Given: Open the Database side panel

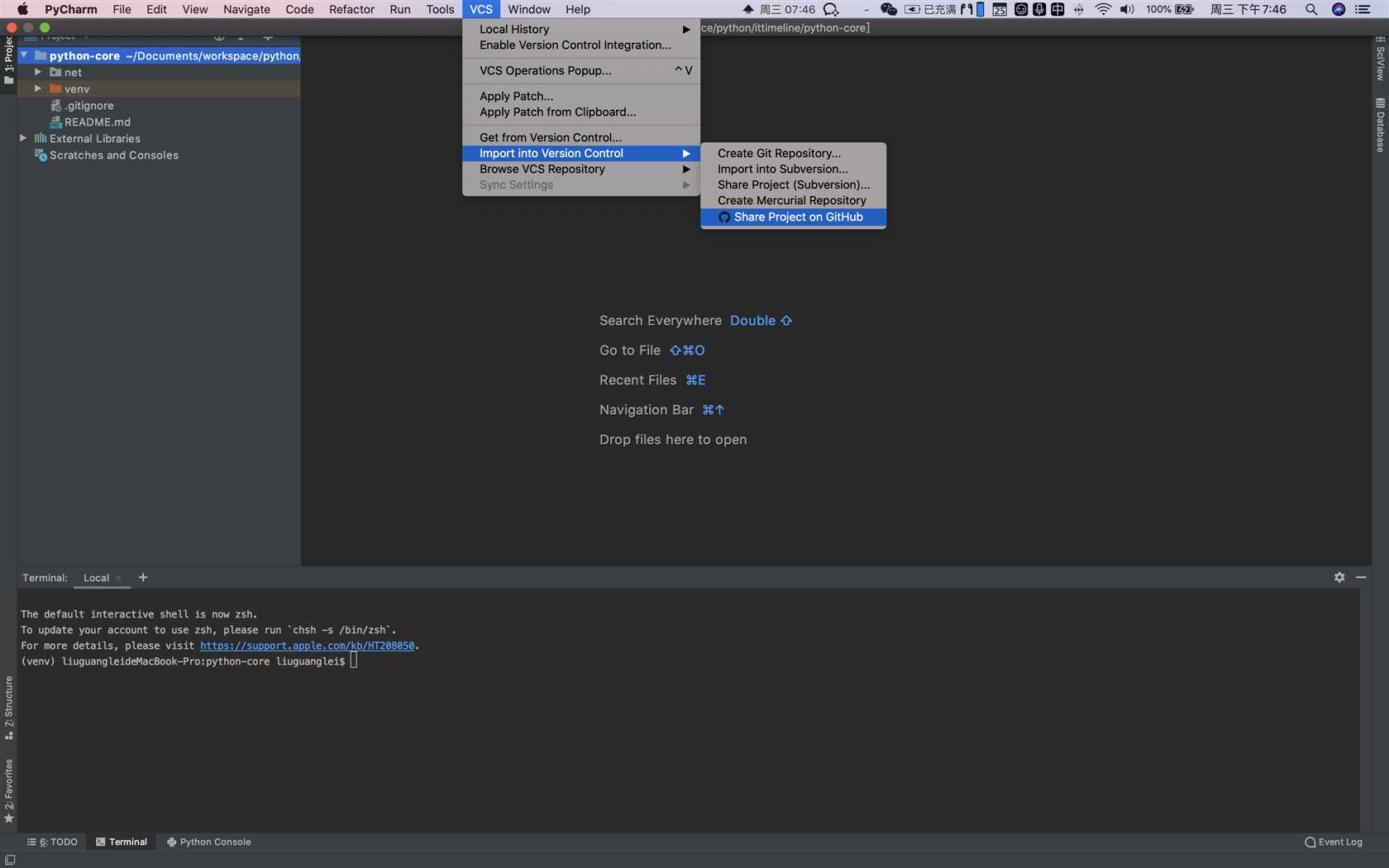Looking at the screenshot, I should point(1380,125).
